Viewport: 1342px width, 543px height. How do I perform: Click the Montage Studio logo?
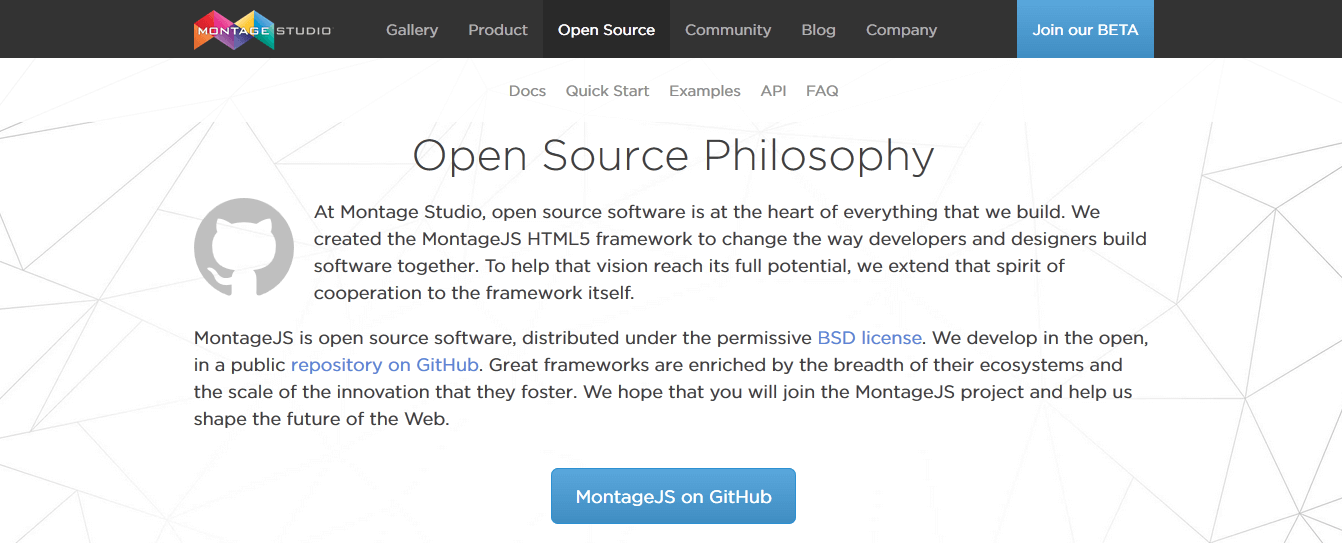pos(262,30)
